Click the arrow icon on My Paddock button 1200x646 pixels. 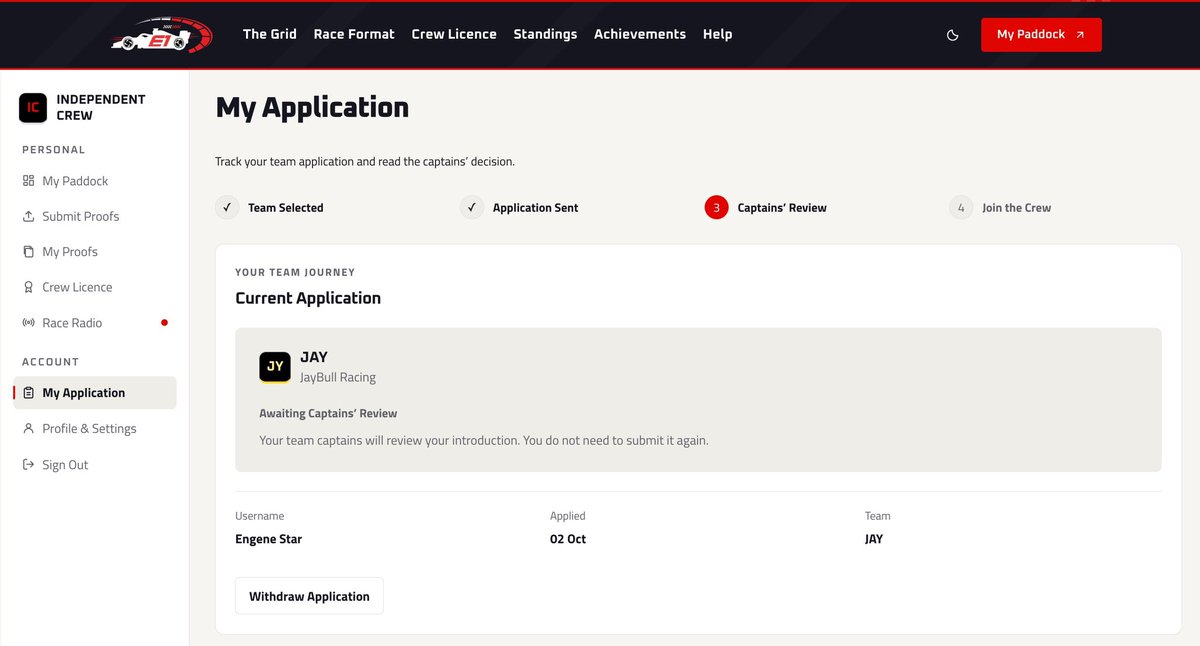pyautogui.click(x=1080, y=35)
